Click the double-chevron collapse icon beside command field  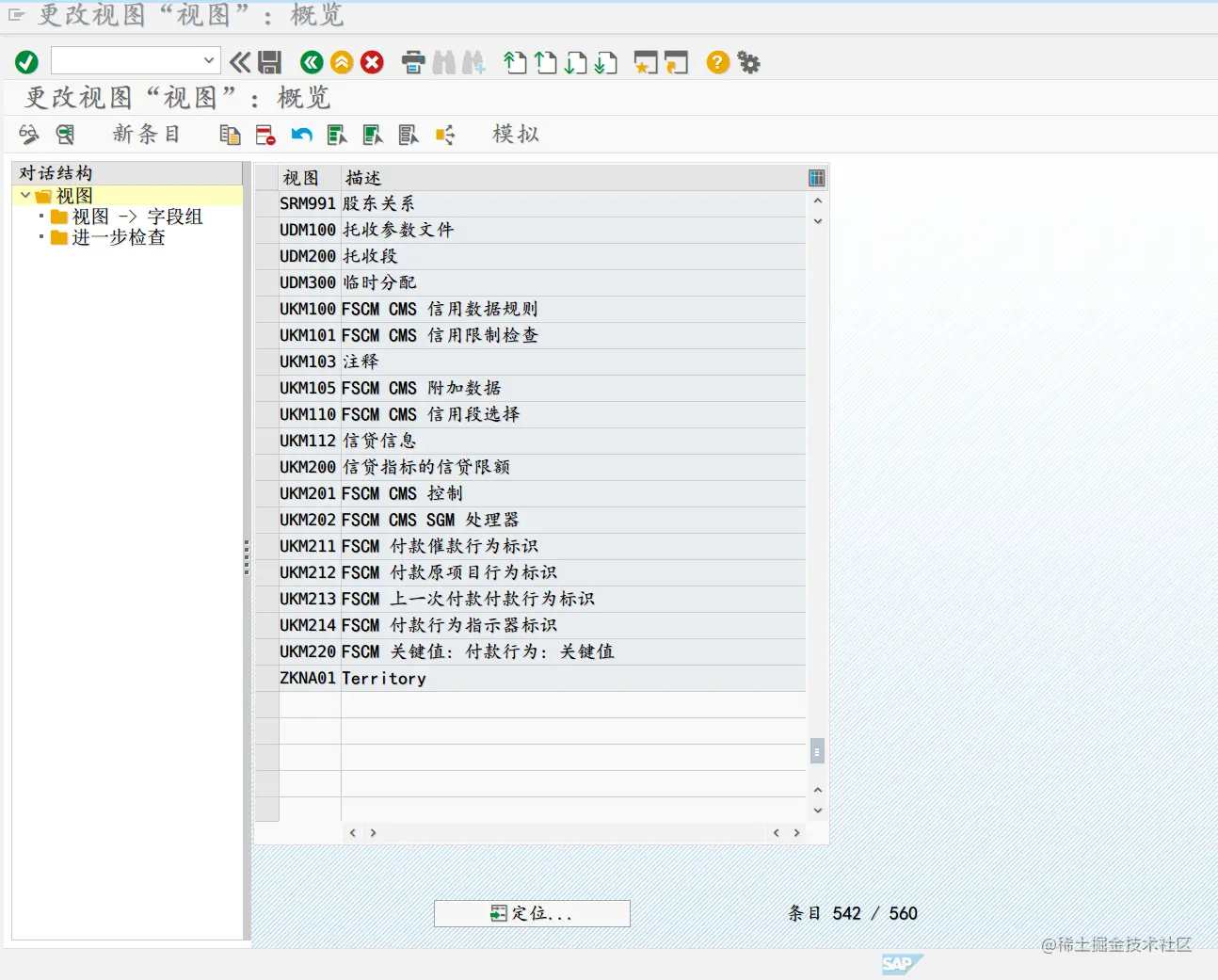pos(240,62)
